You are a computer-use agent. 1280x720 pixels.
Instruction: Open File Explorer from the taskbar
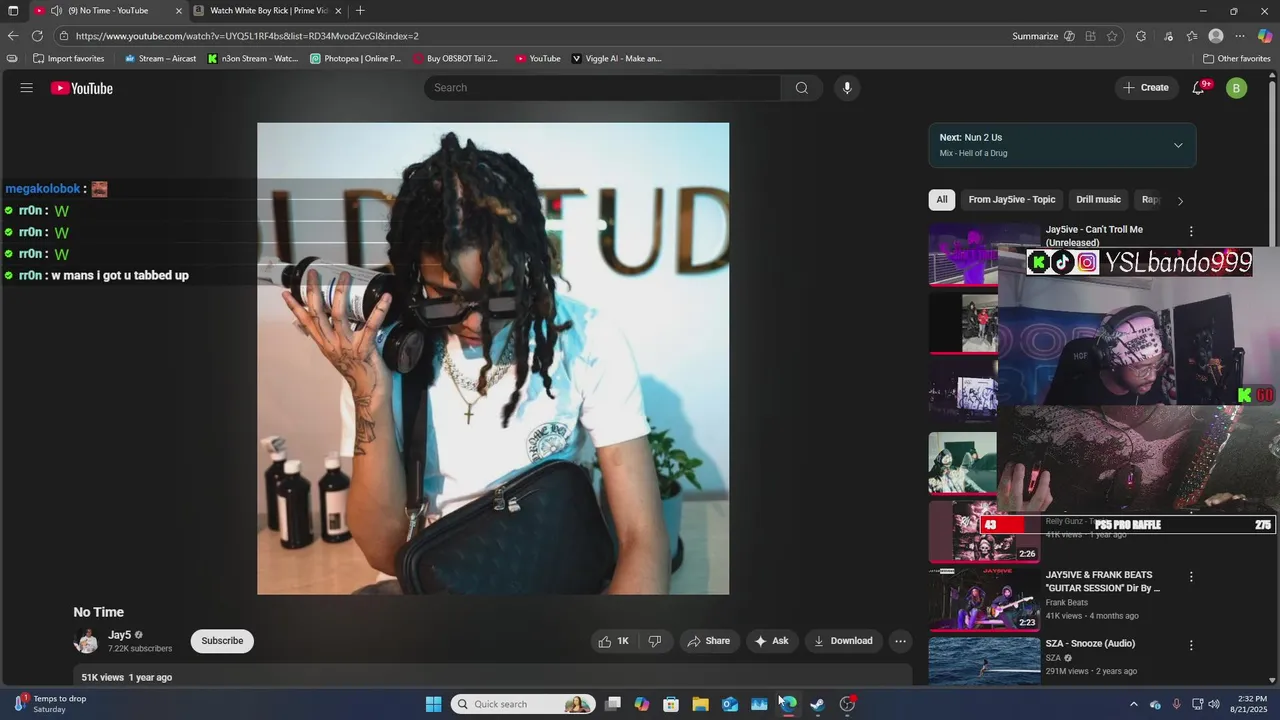700,704
